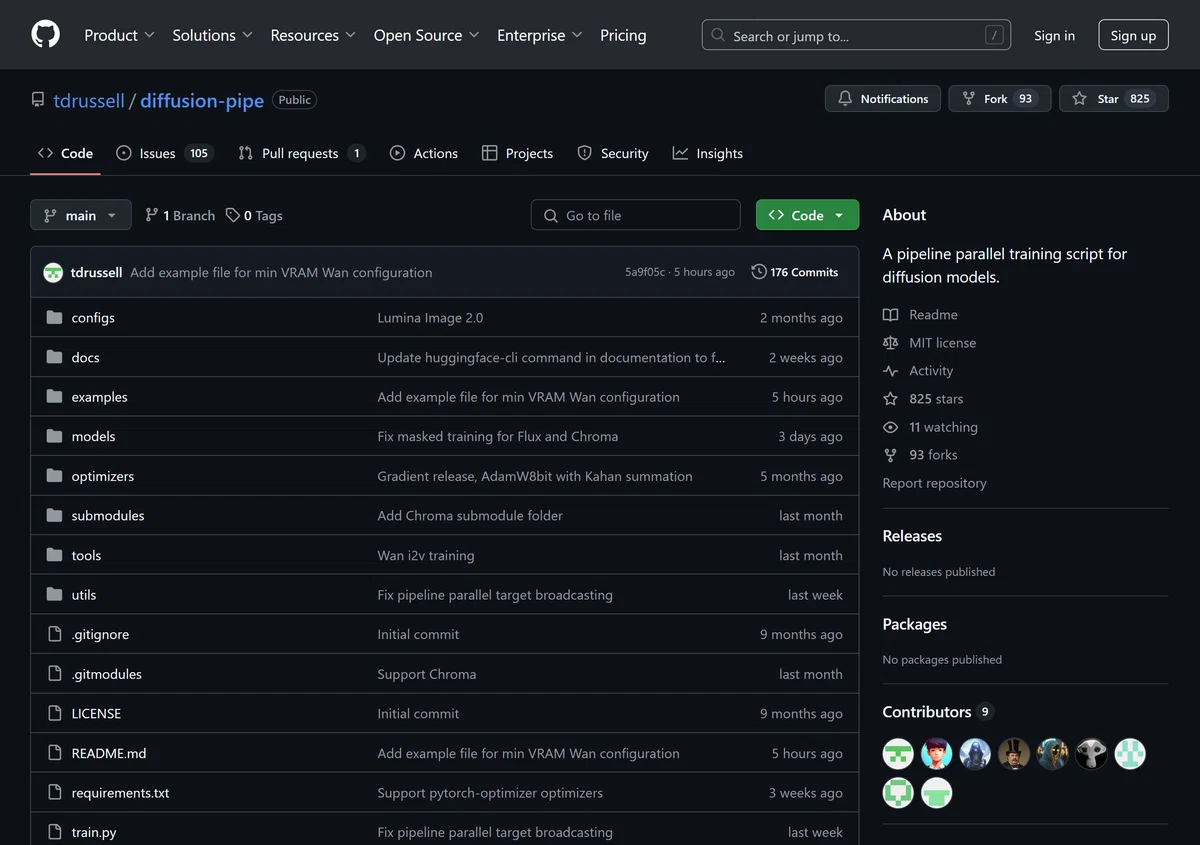The height and width of the screenshot is (845, 1200).
Task: Open the main branch selector dropdown
Action: 80,215
